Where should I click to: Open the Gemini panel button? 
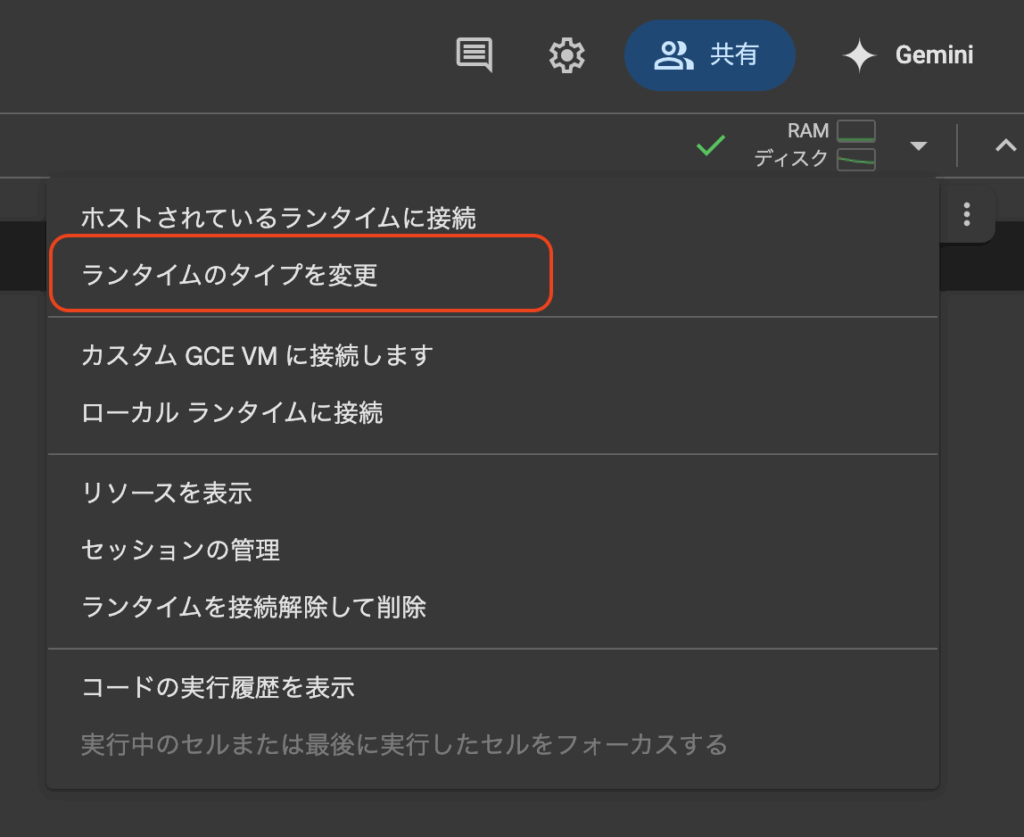coord(933,55)
